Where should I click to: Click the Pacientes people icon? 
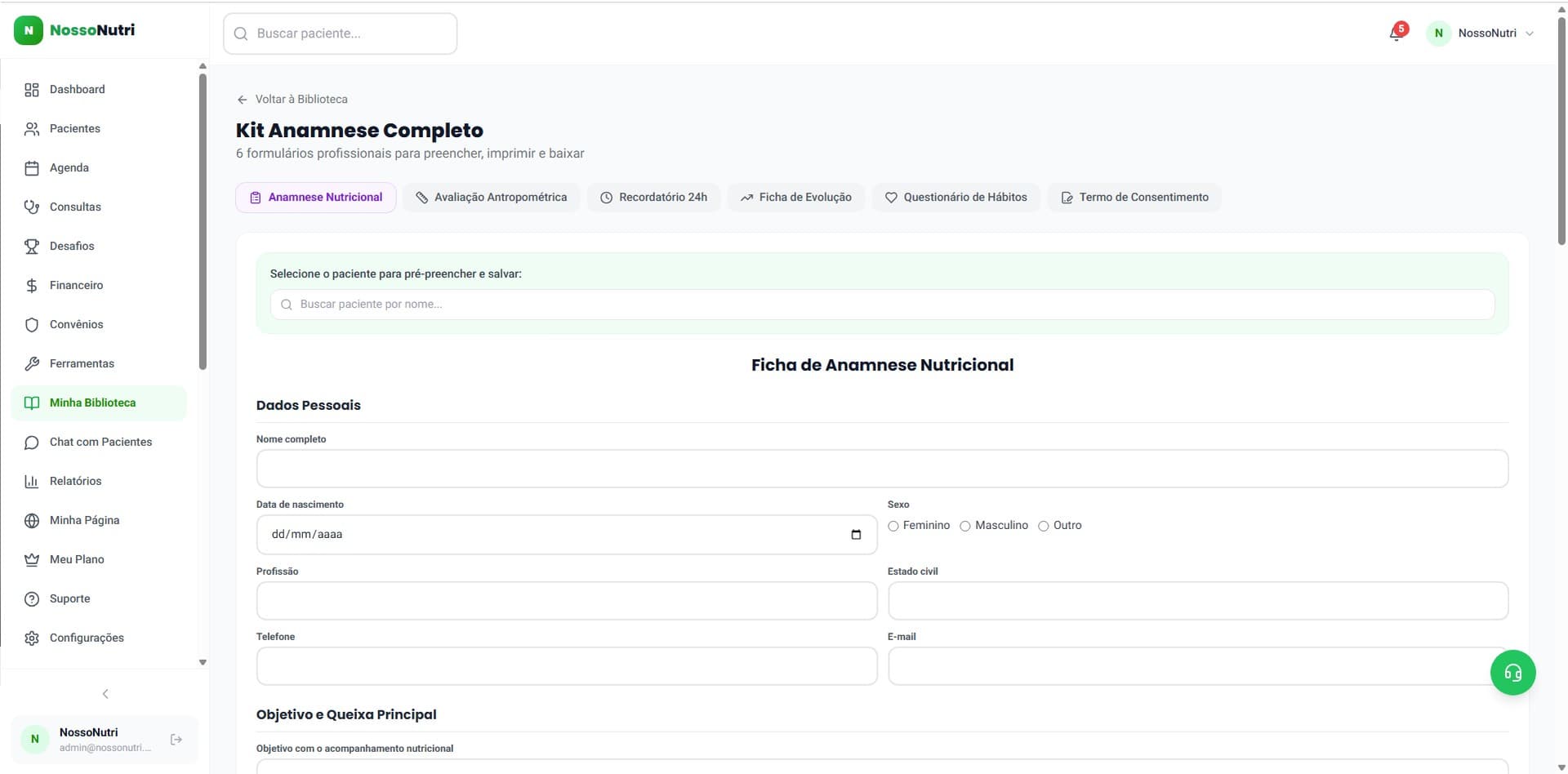pyautogui.click(x=32, y=129)
